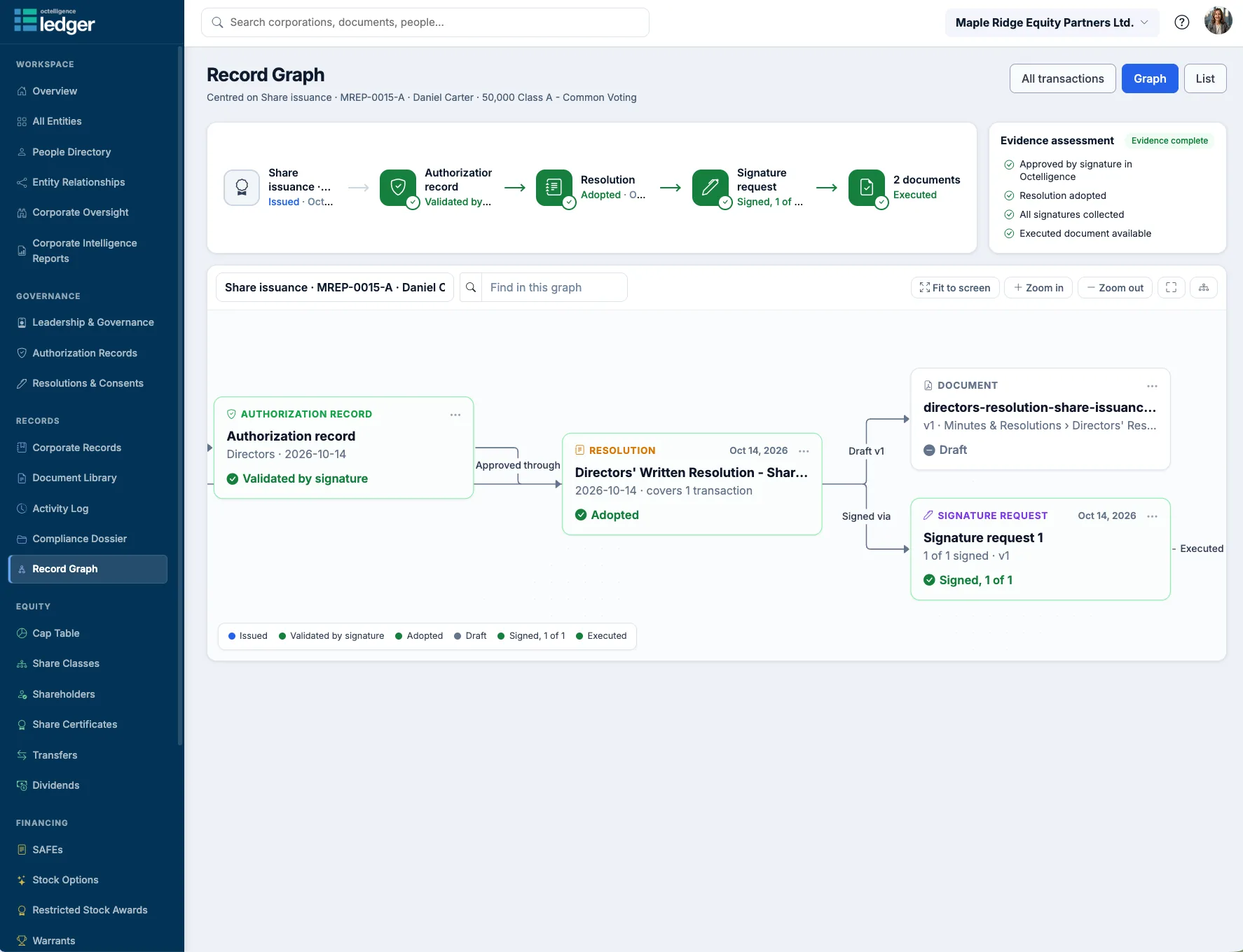Click Fit to screen button
This screenshot has width=1243, height=952.
(x=954, y=287)
